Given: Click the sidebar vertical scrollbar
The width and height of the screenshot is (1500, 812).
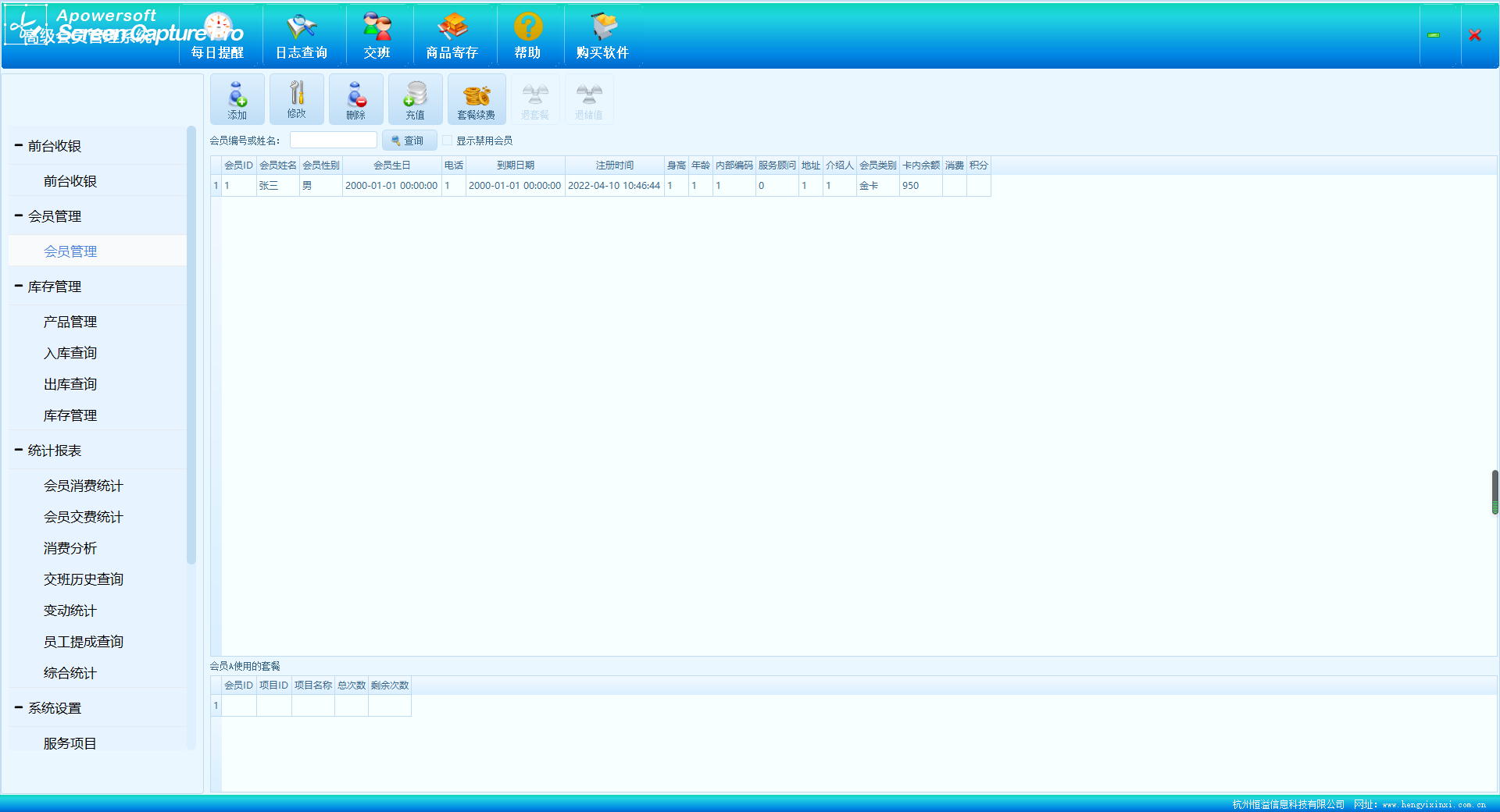Looking at the screenshot, I should pyautogui.click(x=191, y=344).
